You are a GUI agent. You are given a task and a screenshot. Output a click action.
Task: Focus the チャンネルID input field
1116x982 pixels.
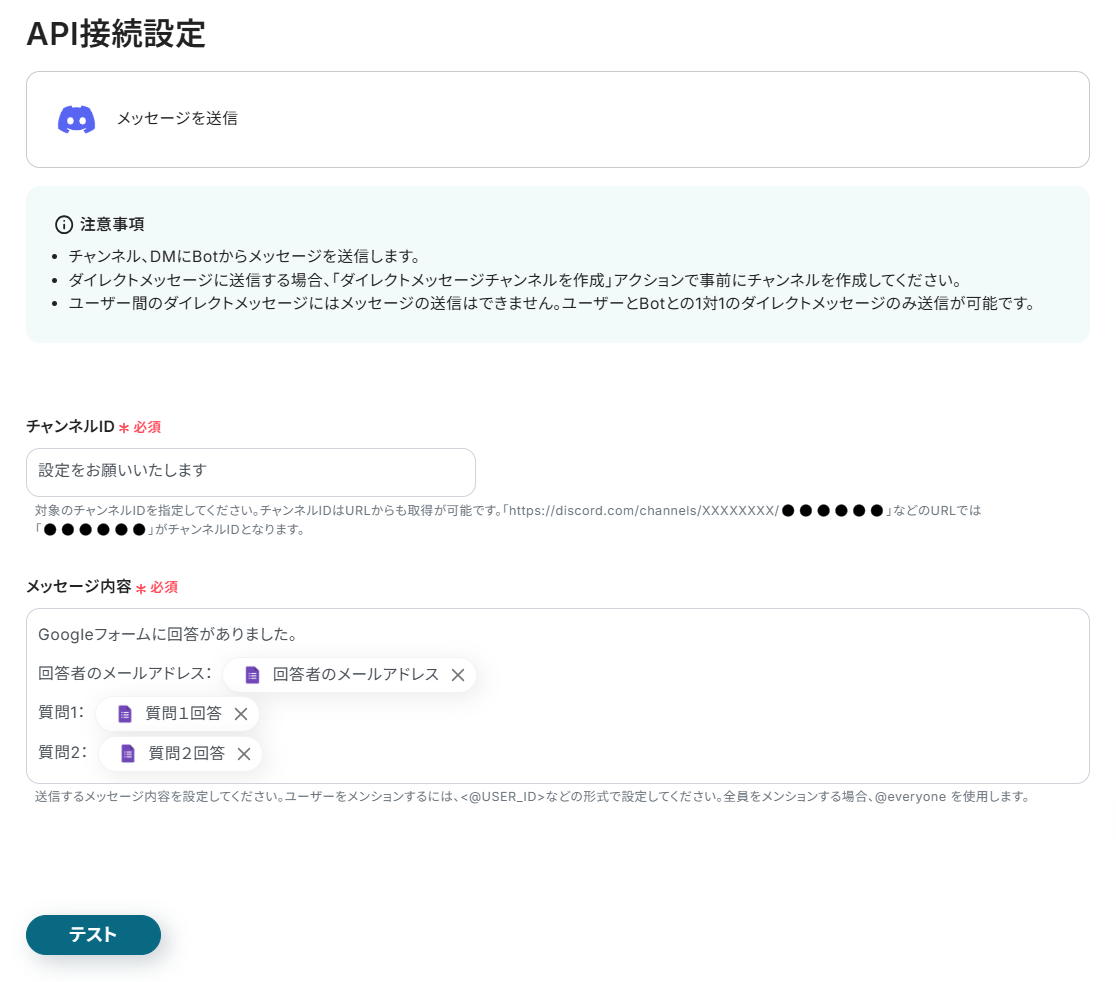[x=251, y=472]
